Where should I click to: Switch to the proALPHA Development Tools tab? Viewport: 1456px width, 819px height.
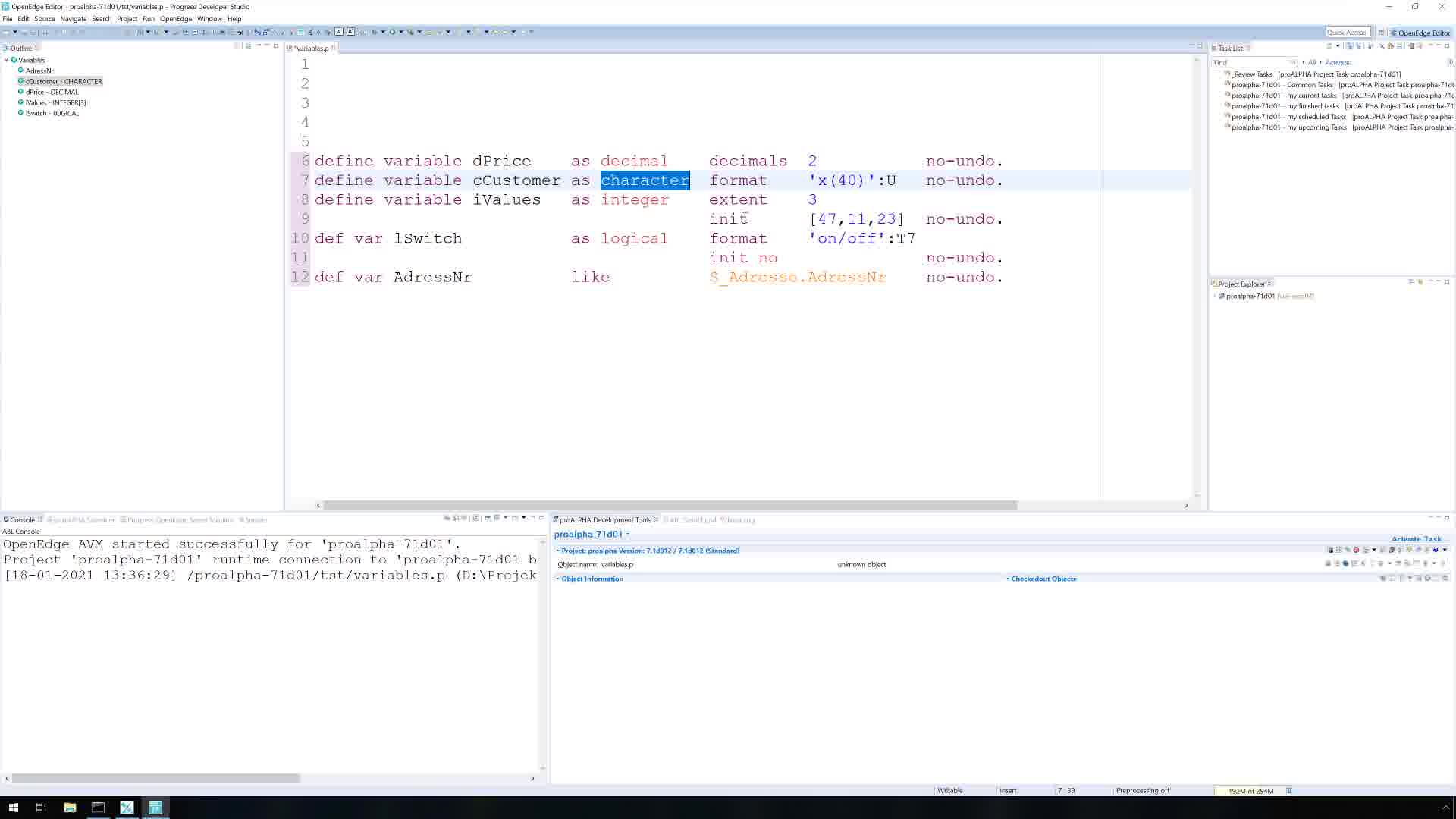click(604, 520)
